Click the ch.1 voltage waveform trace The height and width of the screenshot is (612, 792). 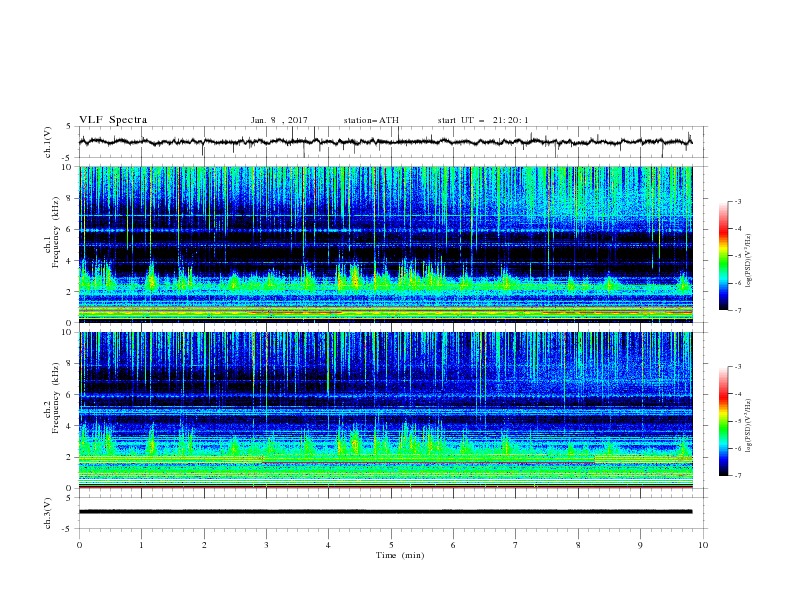coord(385,142)
